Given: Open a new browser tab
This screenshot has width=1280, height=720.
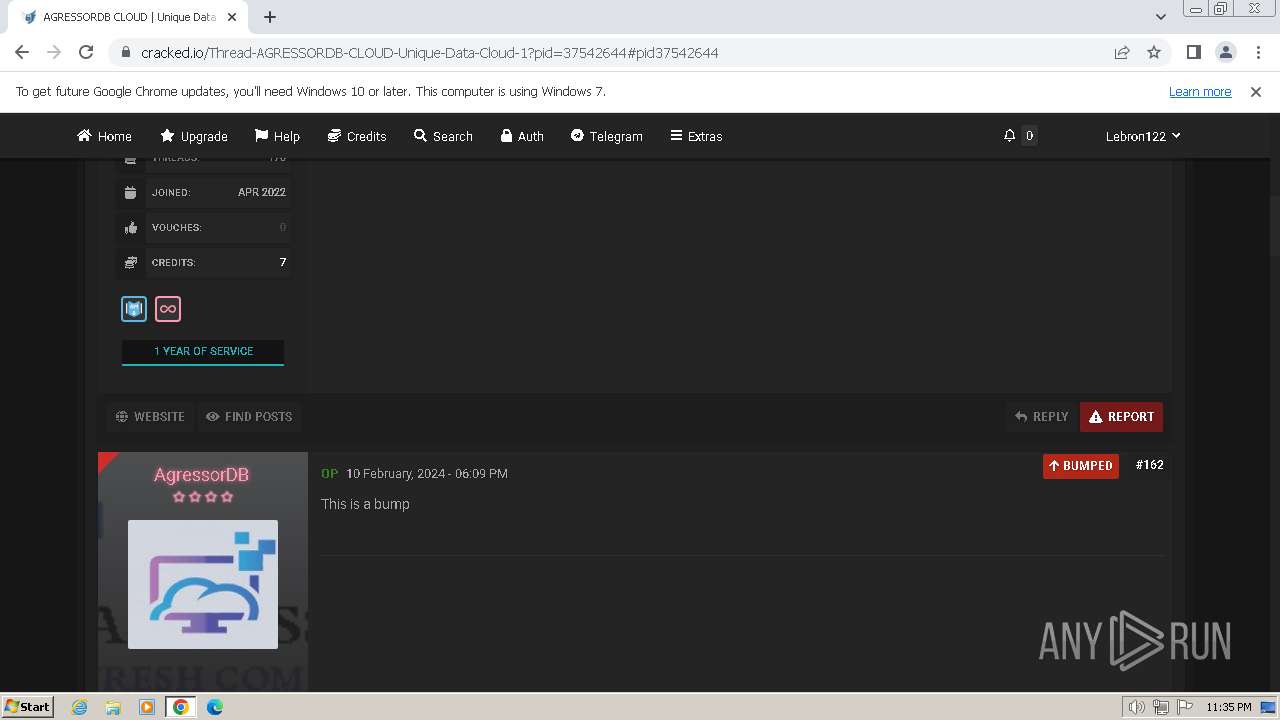Looking at the screenshot, I should pos(270,17).
